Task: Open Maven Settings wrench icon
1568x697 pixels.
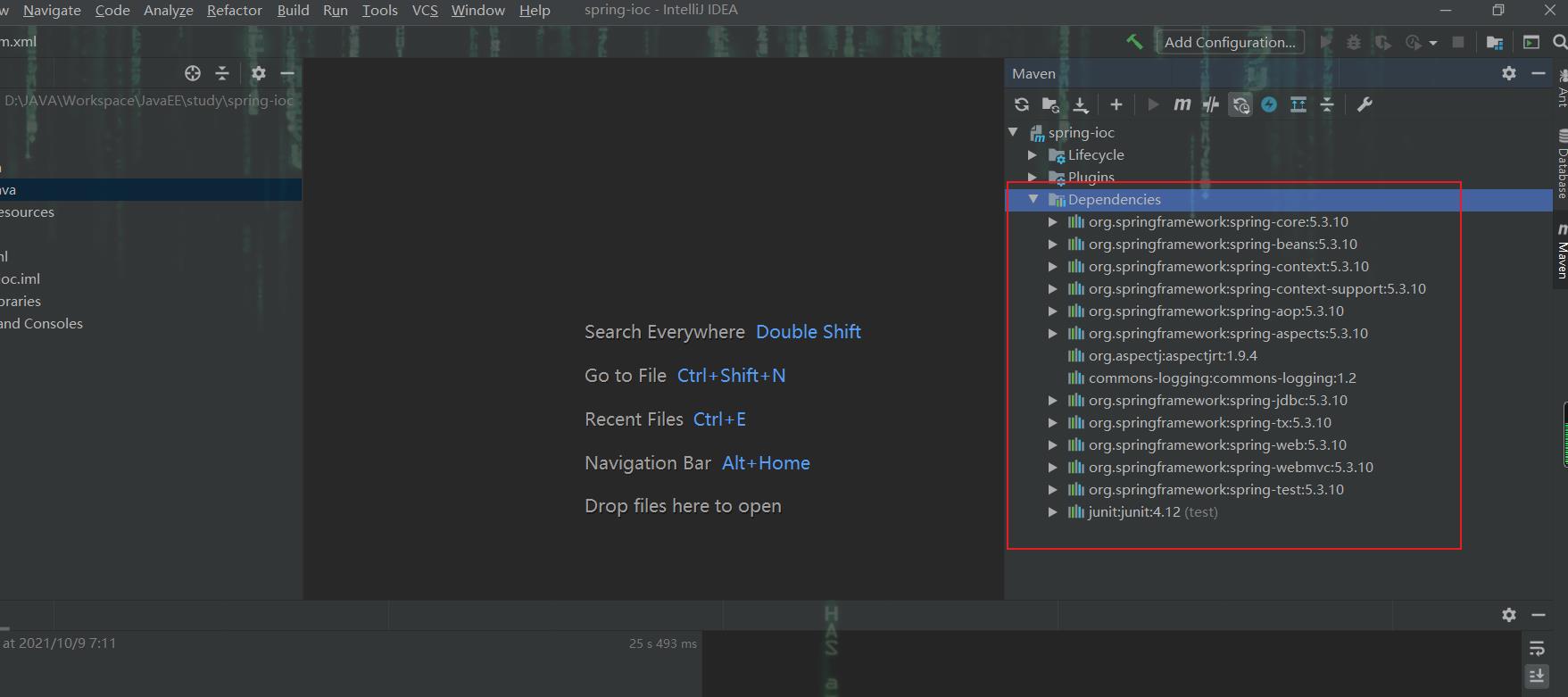Action: (x=1365, y=104)
